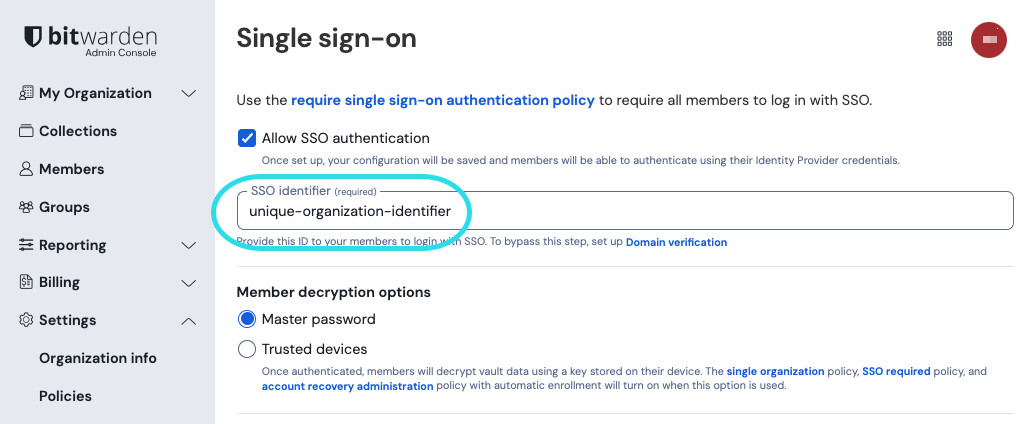Click the Bitwarden shield logo

(x=33, y=38)
